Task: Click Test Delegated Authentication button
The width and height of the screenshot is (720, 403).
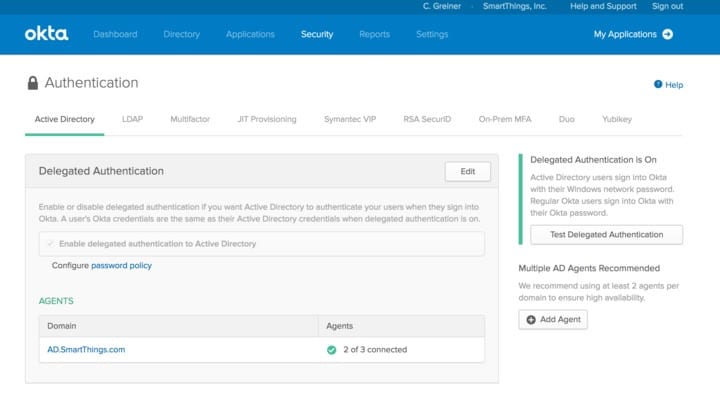Action: [x=606, y=235]
